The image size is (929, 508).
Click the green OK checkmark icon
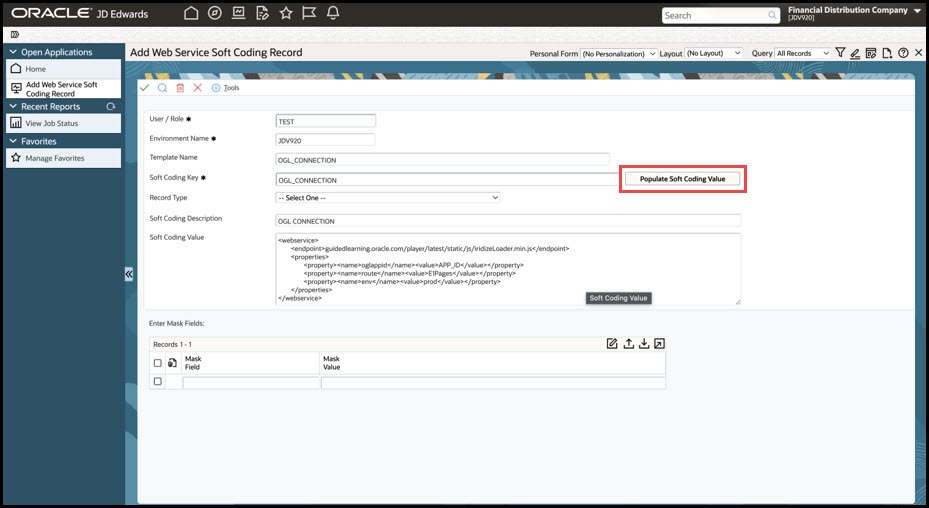(x=144, y=88)
